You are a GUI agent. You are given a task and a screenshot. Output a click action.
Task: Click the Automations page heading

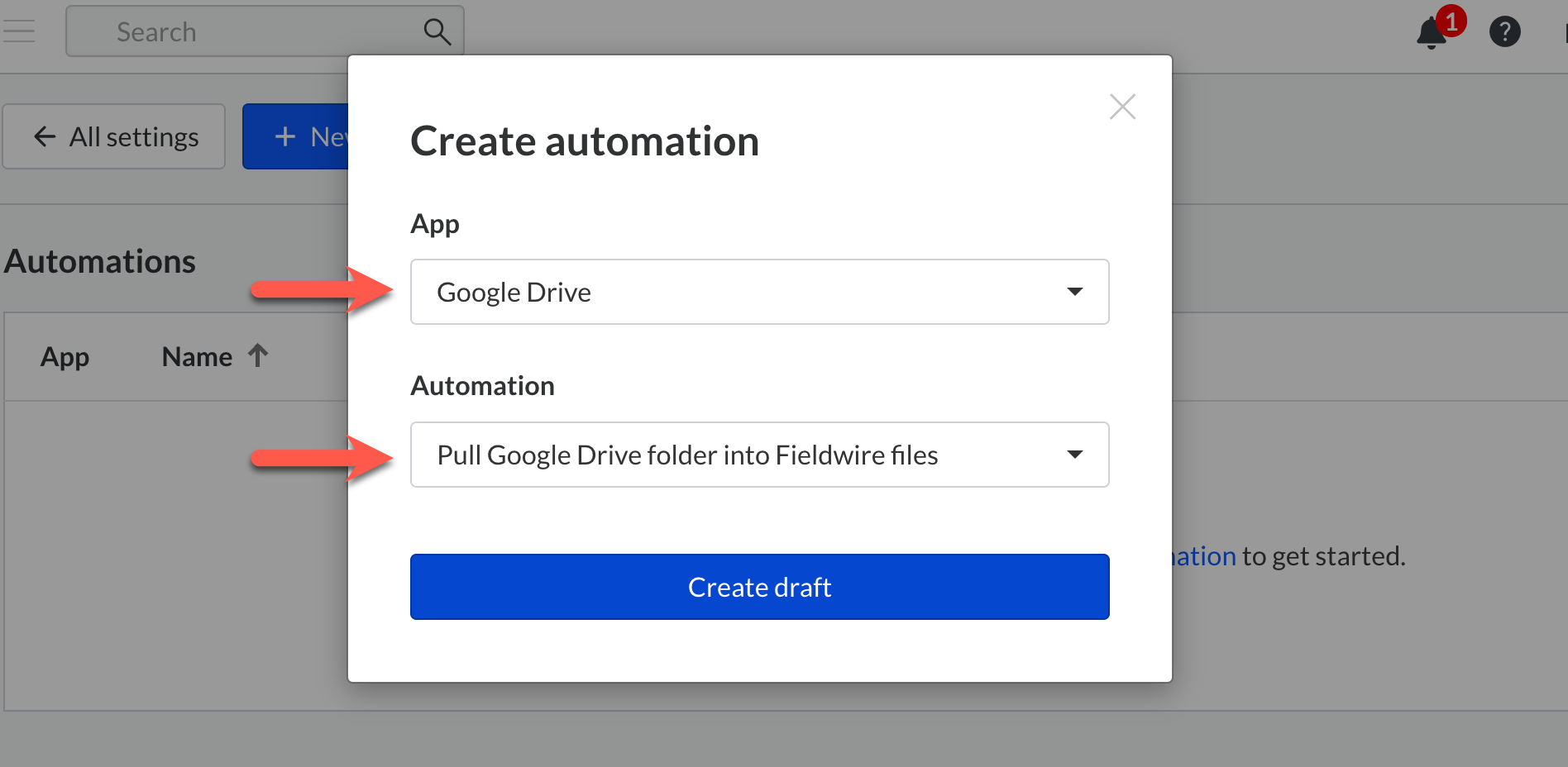click(100, 261)
